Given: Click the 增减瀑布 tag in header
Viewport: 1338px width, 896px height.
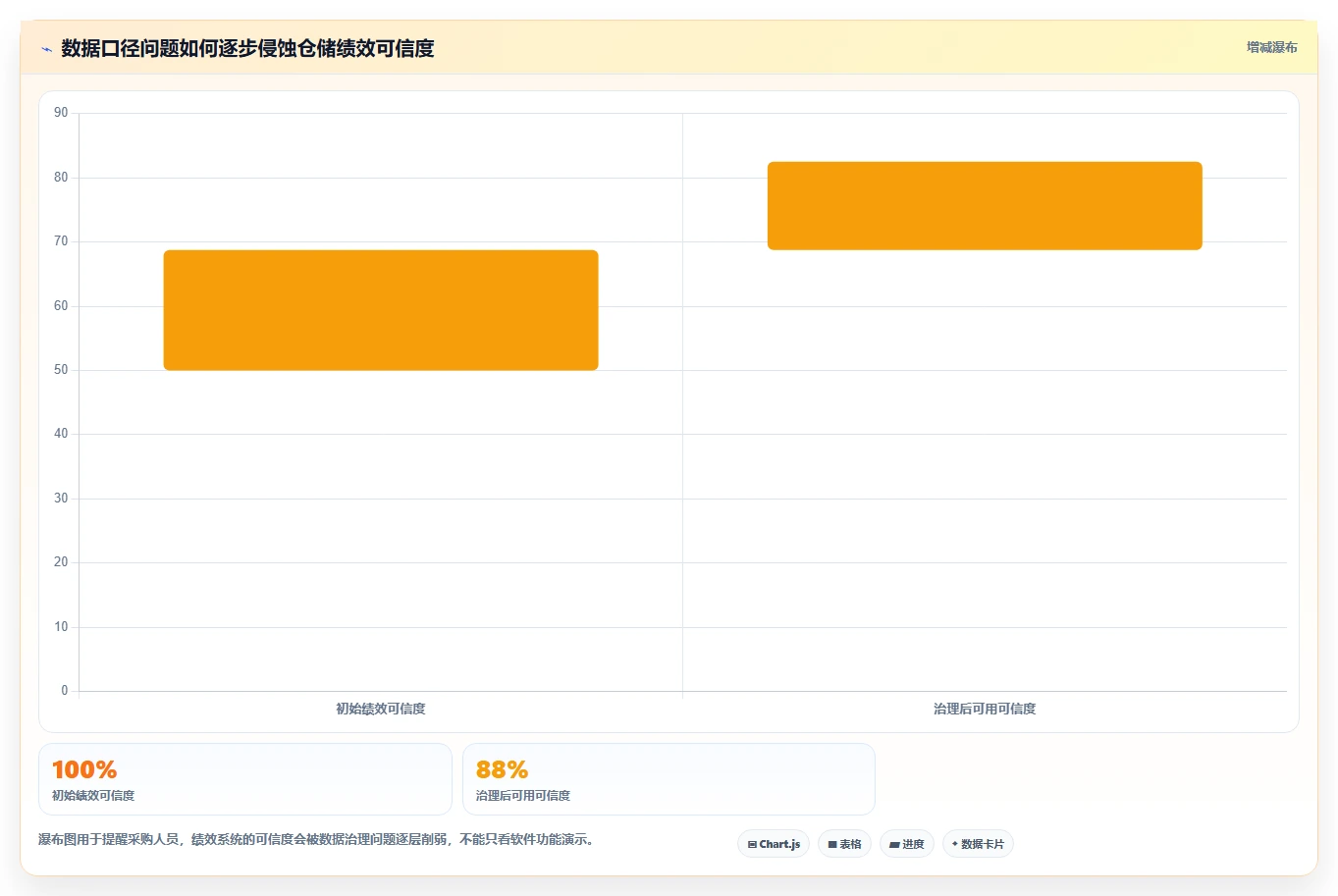Looking at the screenshot, I should 1271,47.
